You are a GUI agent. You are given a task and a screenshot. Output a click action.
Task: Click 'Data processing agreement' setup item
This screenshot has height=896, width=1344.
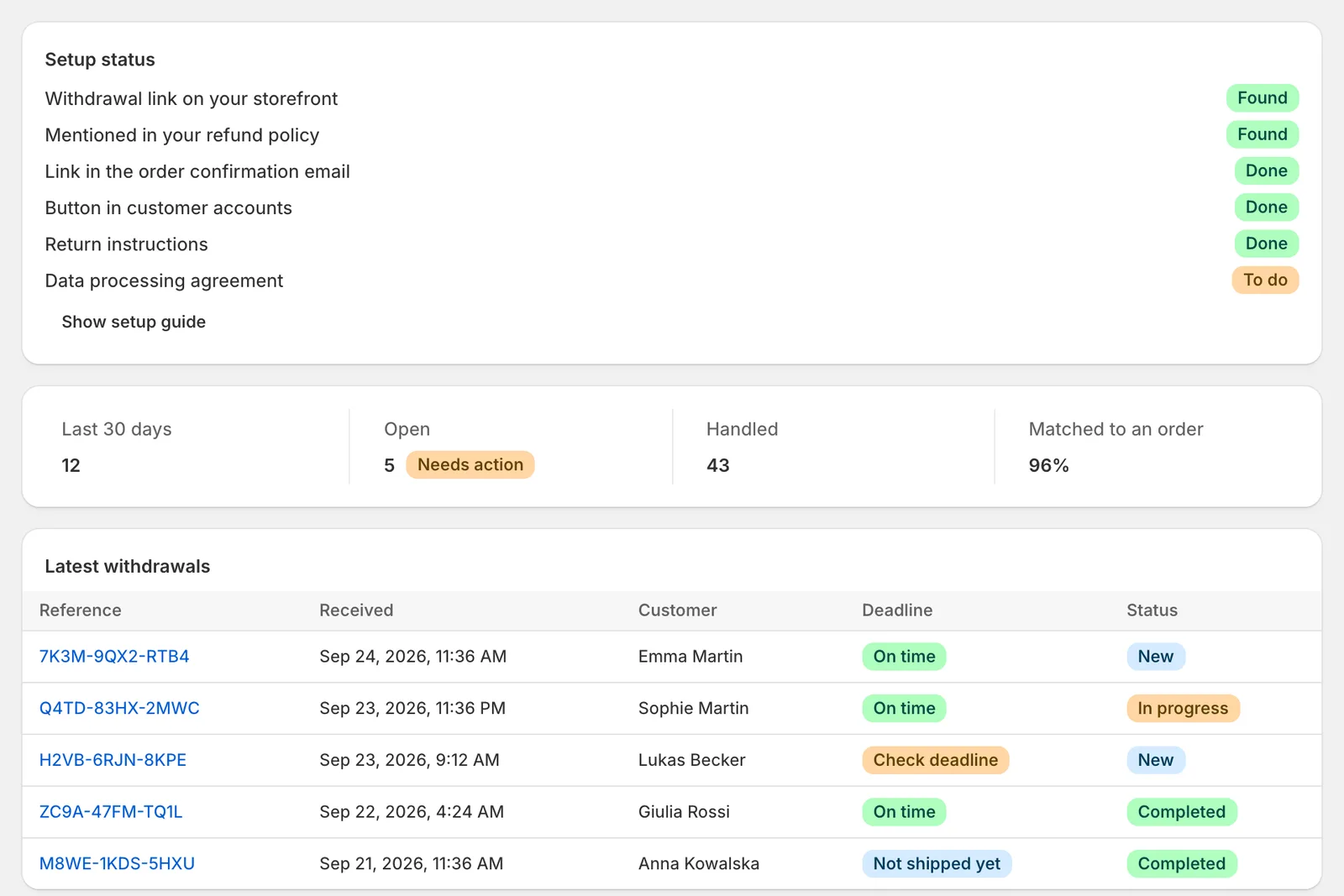pyautogui.click(x=164, y=280)
